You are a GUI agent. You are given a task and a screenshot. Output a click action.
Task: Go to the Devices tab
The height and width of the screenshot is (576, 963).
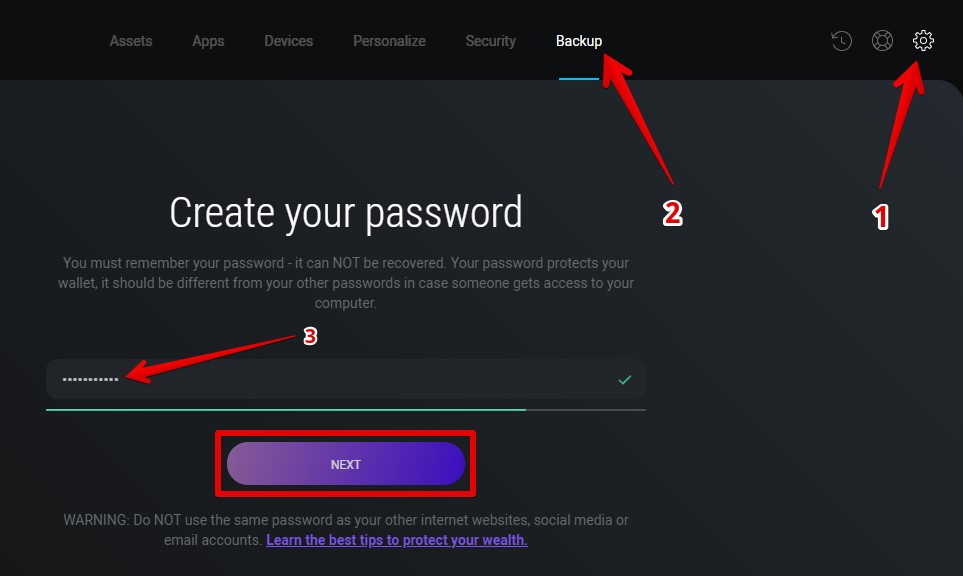coord(288,41)
